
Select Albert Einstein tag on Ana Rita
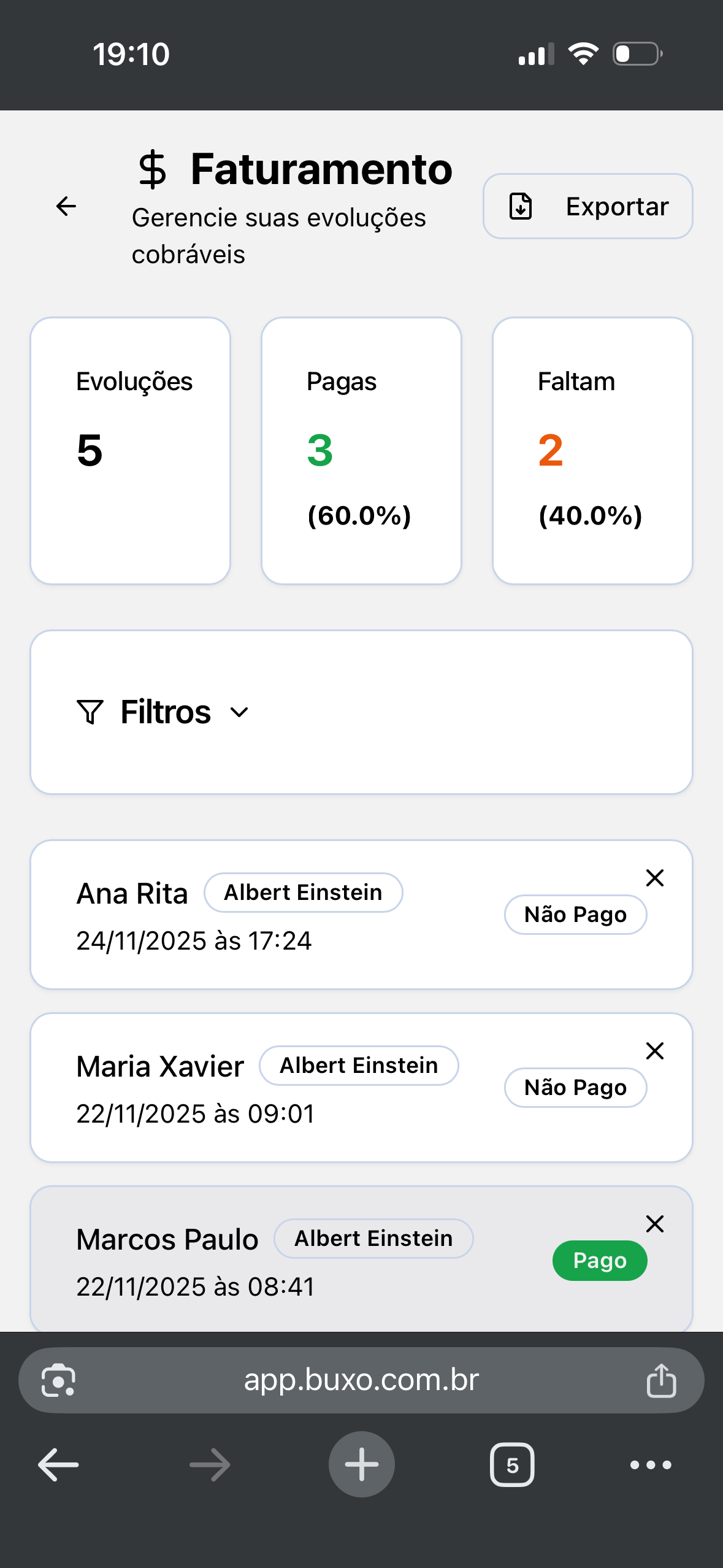coord(303,893)
